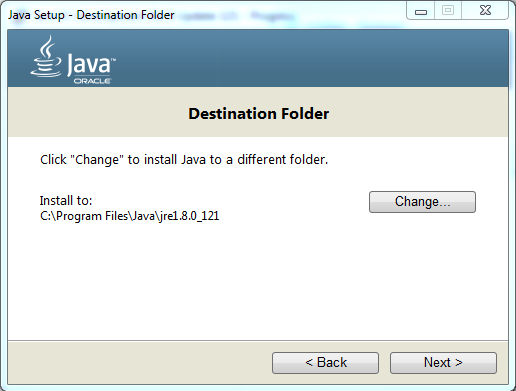Click the greyed-out maximize window button
Image resolution: width=516 pixels, height=391 pixels.
pos(448,11)
